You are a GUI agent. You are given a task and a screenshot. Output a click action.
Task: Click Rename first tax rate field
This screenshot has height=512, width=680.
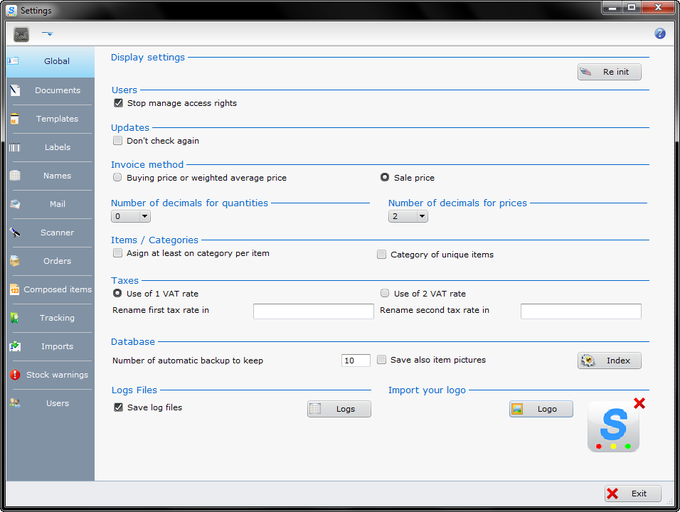pyautogui.click(x=313, y=311)
